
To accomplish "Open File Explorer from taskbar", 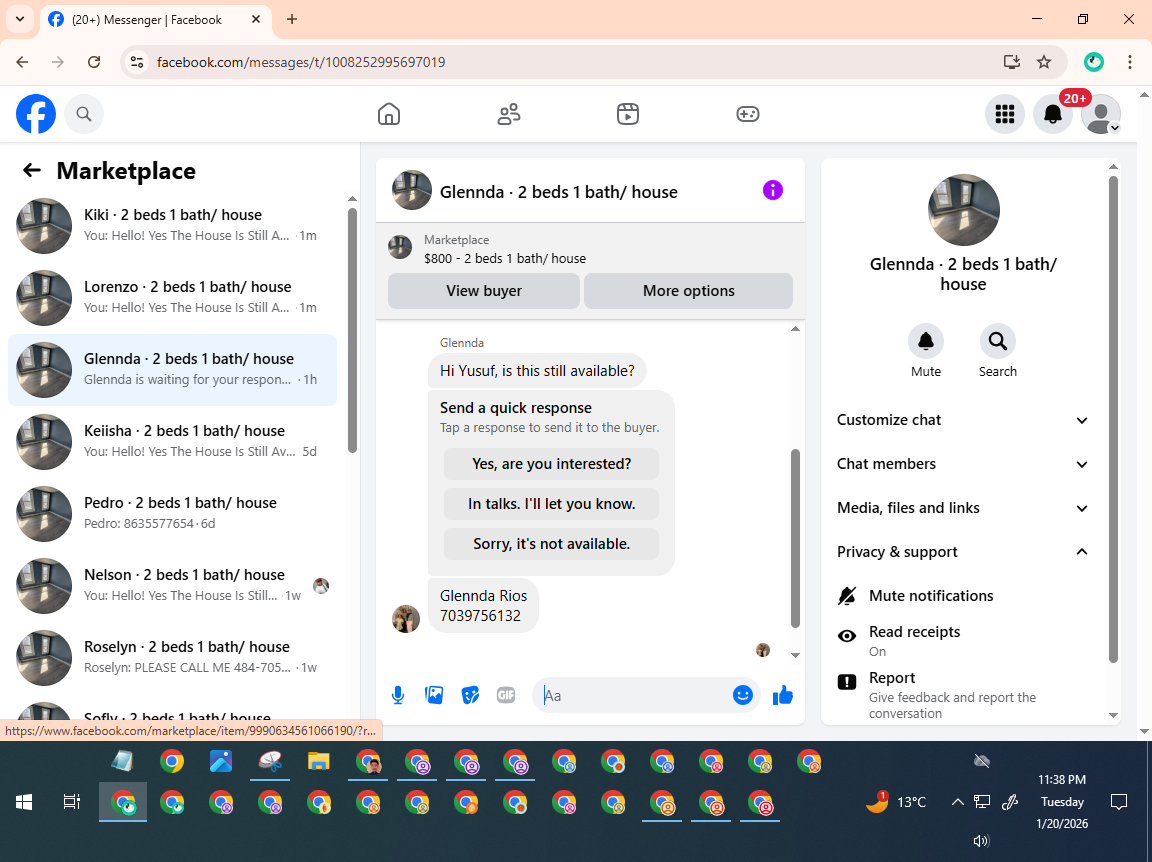I will click(x=318, y=762).
